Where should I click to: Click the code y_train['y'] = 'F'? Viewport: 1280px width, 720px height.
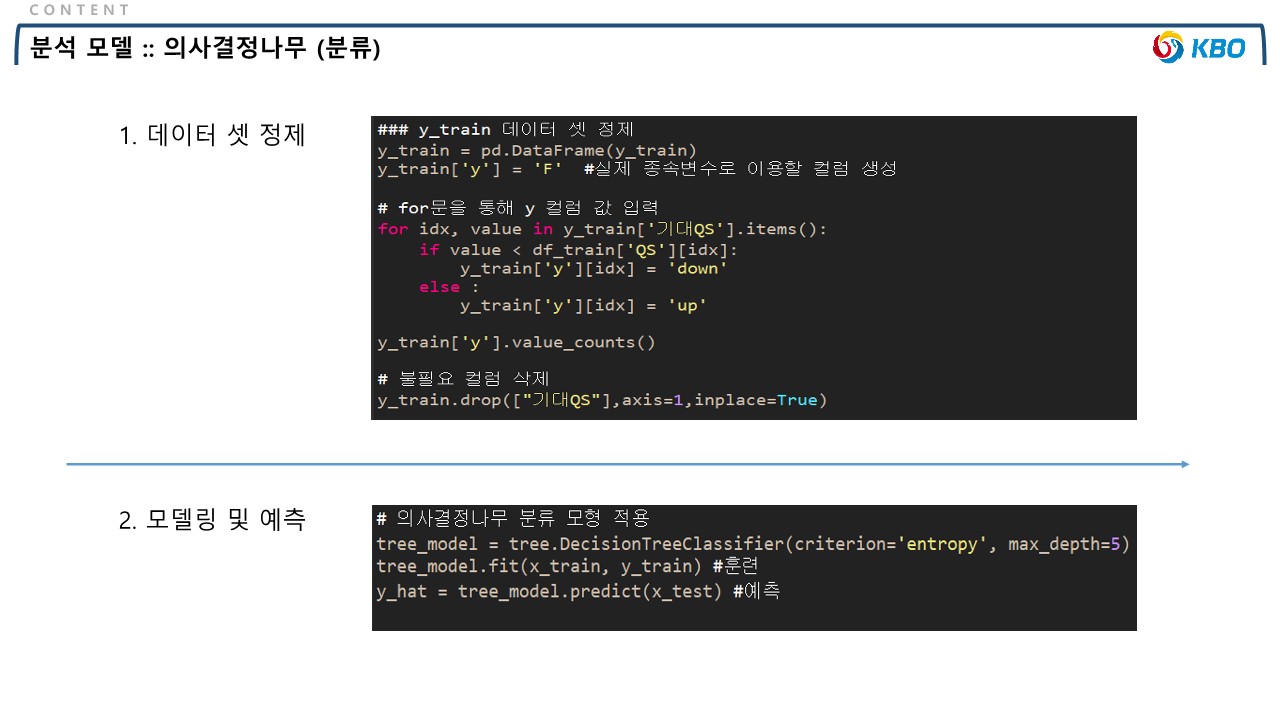tap(470, 169)
